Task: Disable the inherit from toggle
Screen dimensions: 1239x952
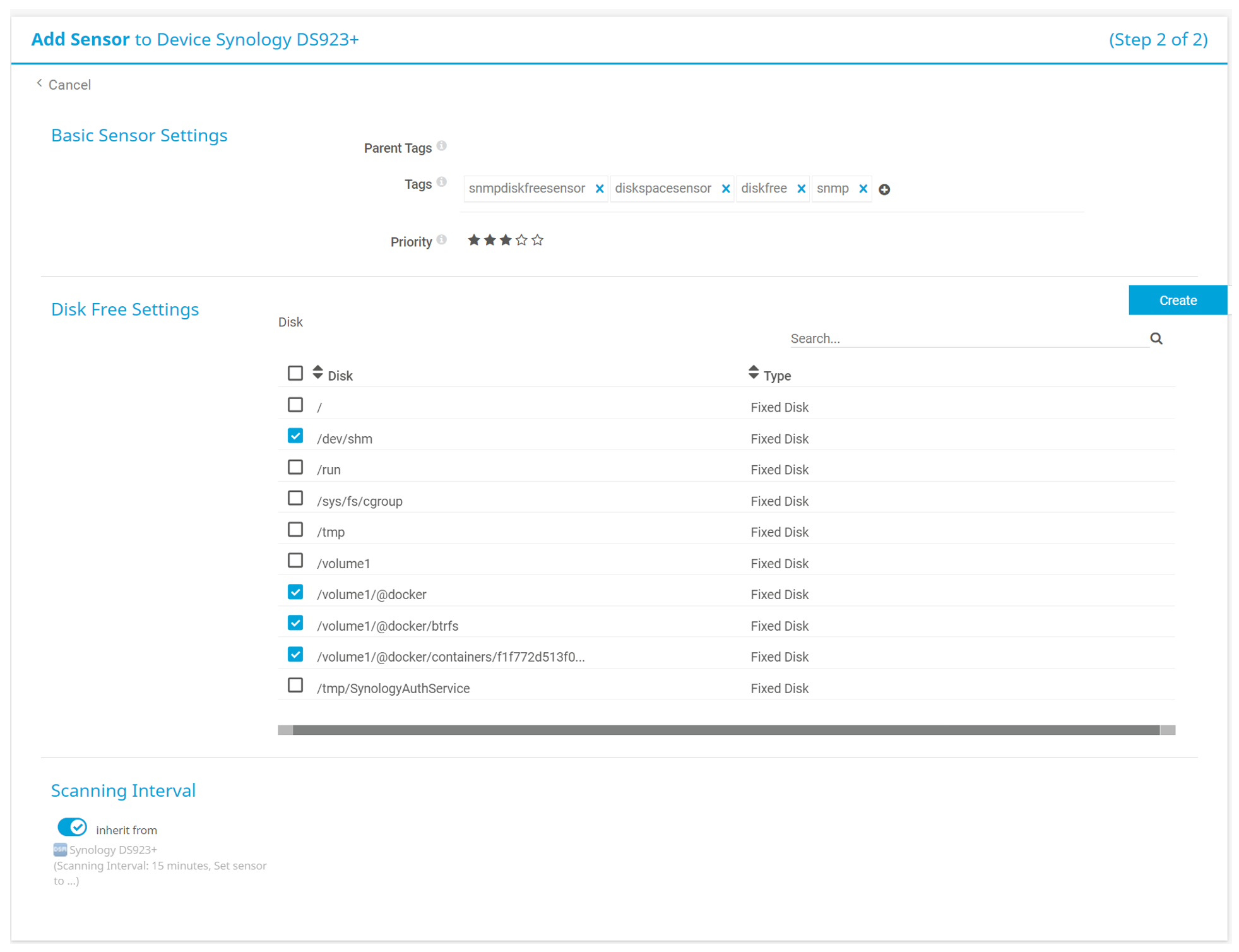Action: 72,827
